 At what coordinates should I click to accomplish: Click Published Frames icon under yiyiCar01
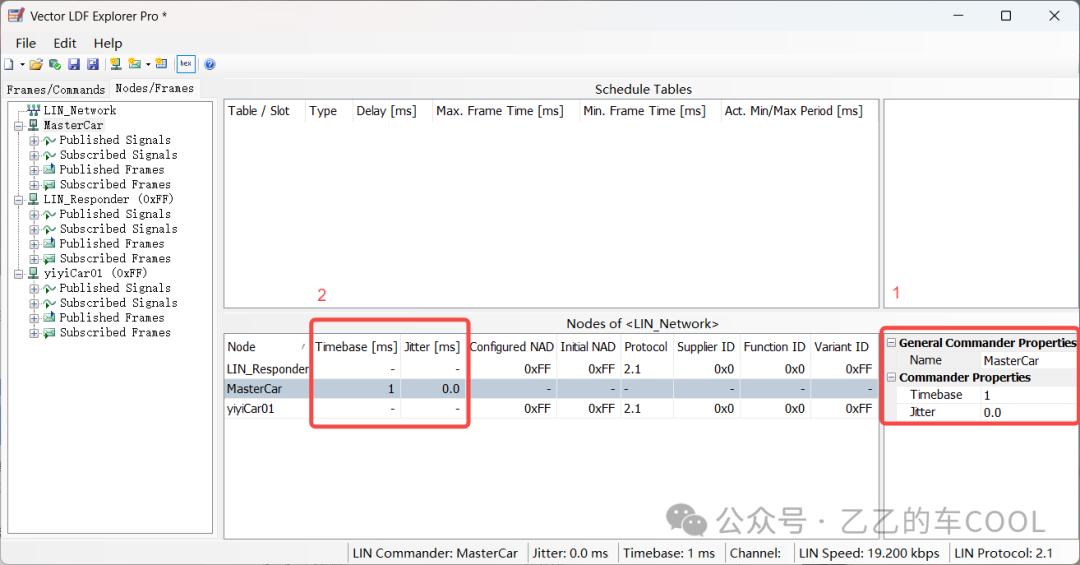coord(49,318)
